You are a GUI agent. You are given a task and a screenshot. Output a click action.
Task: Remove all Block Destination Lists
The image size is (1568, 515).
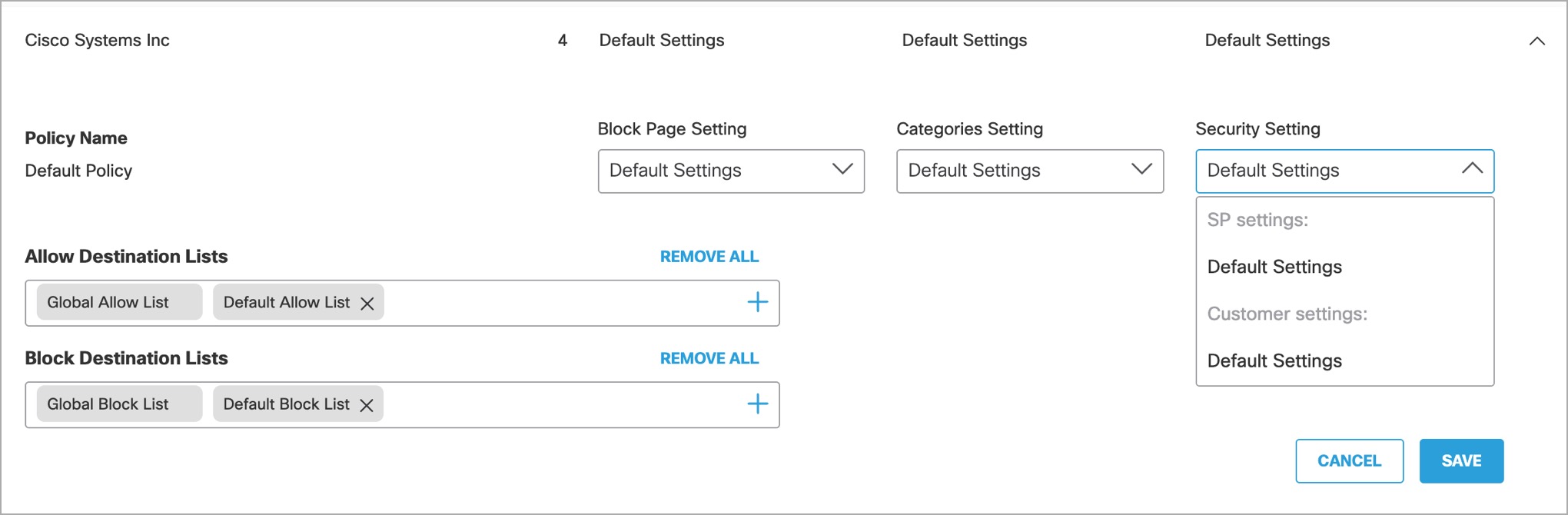tap(709, 358)
